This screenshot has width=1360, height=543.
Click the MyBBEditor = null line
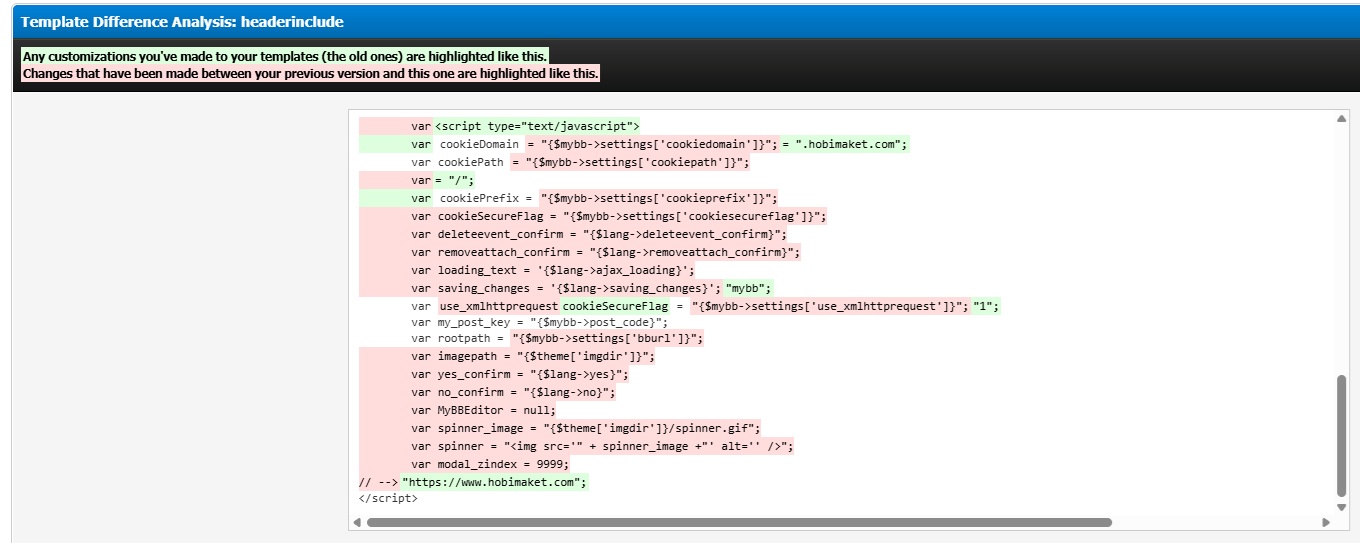[484, 410]
